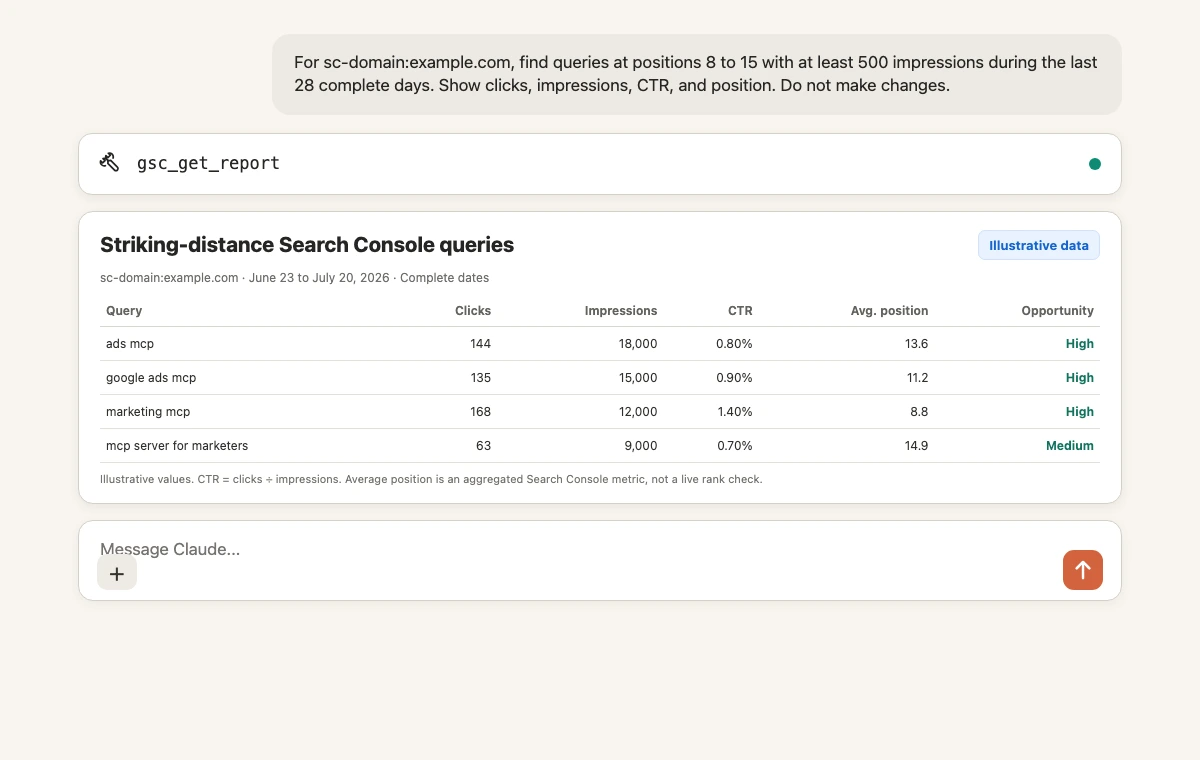The height and width of the screenshot is (760, 1200).
Task: Click the user prompt message bubble
Action: tap(697, 74)
